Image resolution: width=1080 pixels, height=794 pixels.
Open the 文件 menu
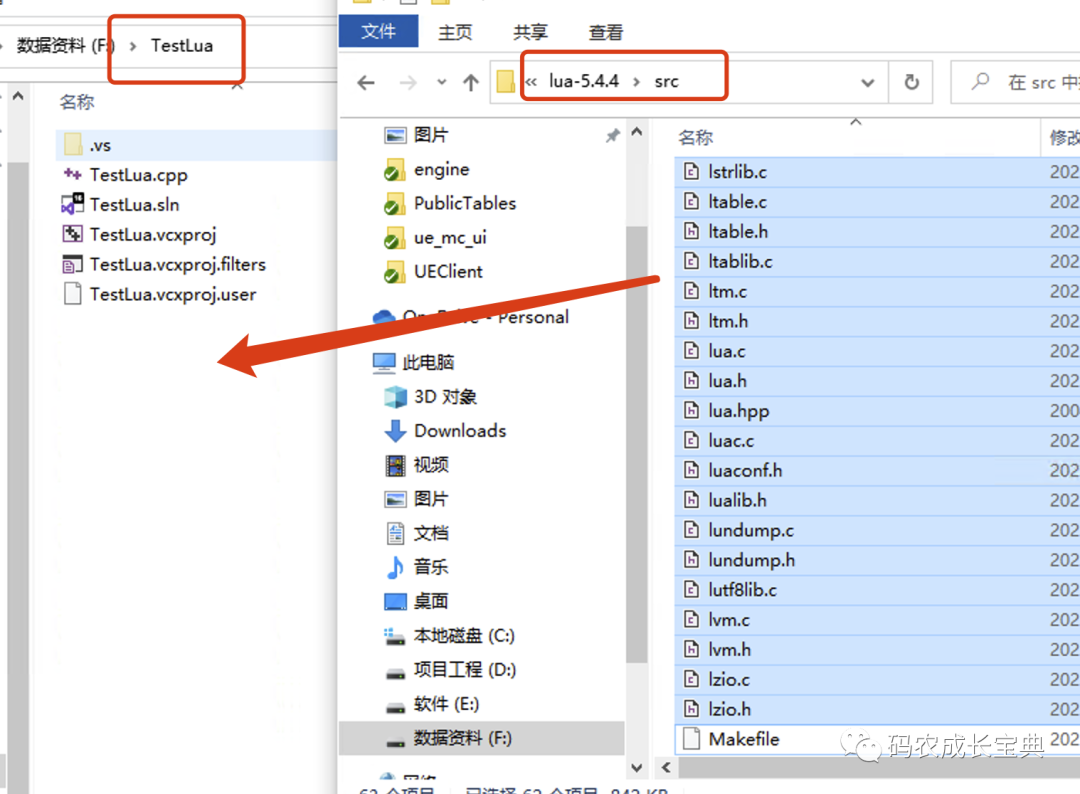pyautogui.click(x=379, y=31)
